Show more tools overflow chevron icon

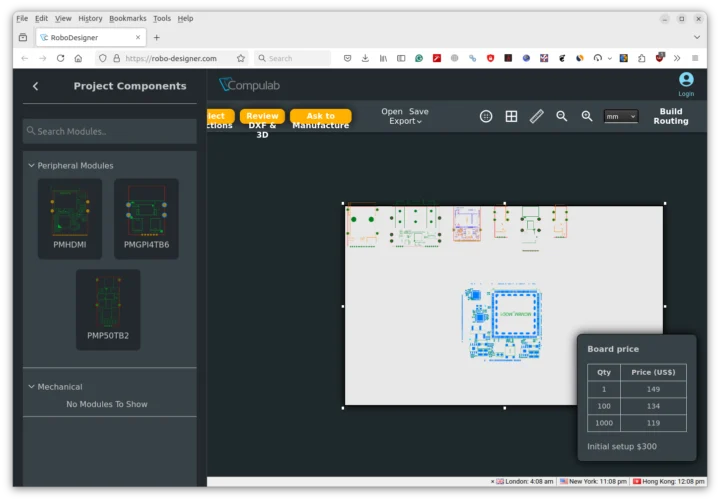point(677,58)
